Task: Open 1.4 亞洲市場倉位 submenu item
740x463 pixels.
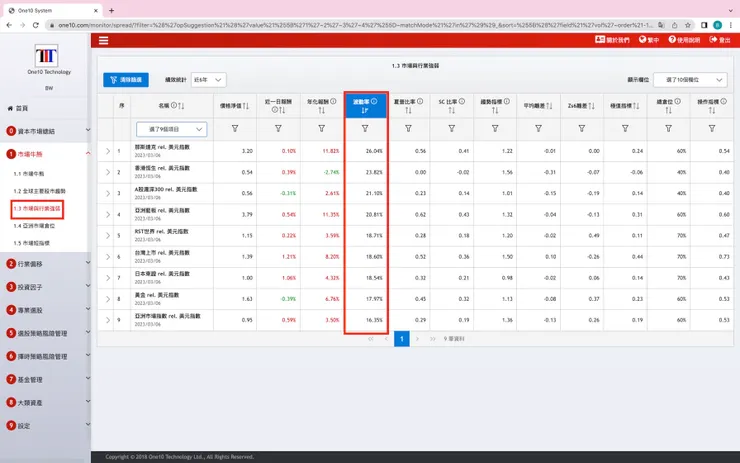Action: 34,226
